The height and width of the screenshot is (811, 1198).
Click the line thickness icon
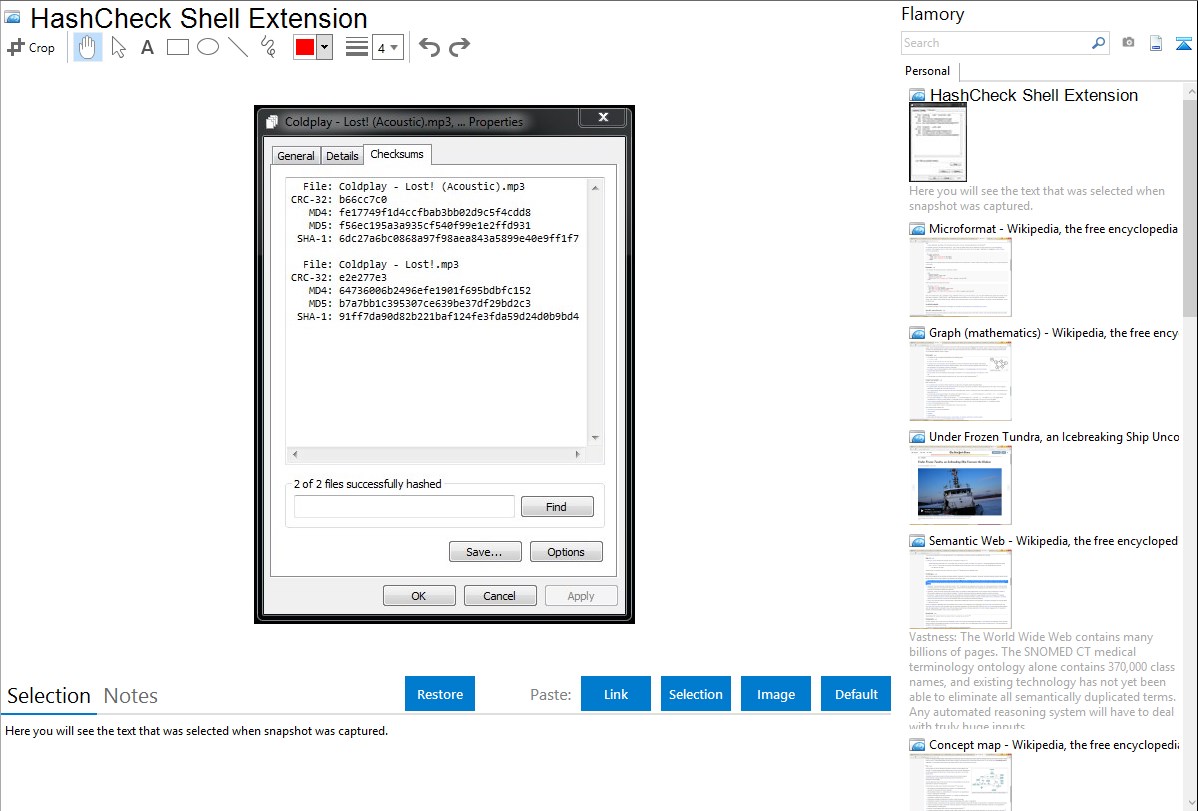(357, 47)
